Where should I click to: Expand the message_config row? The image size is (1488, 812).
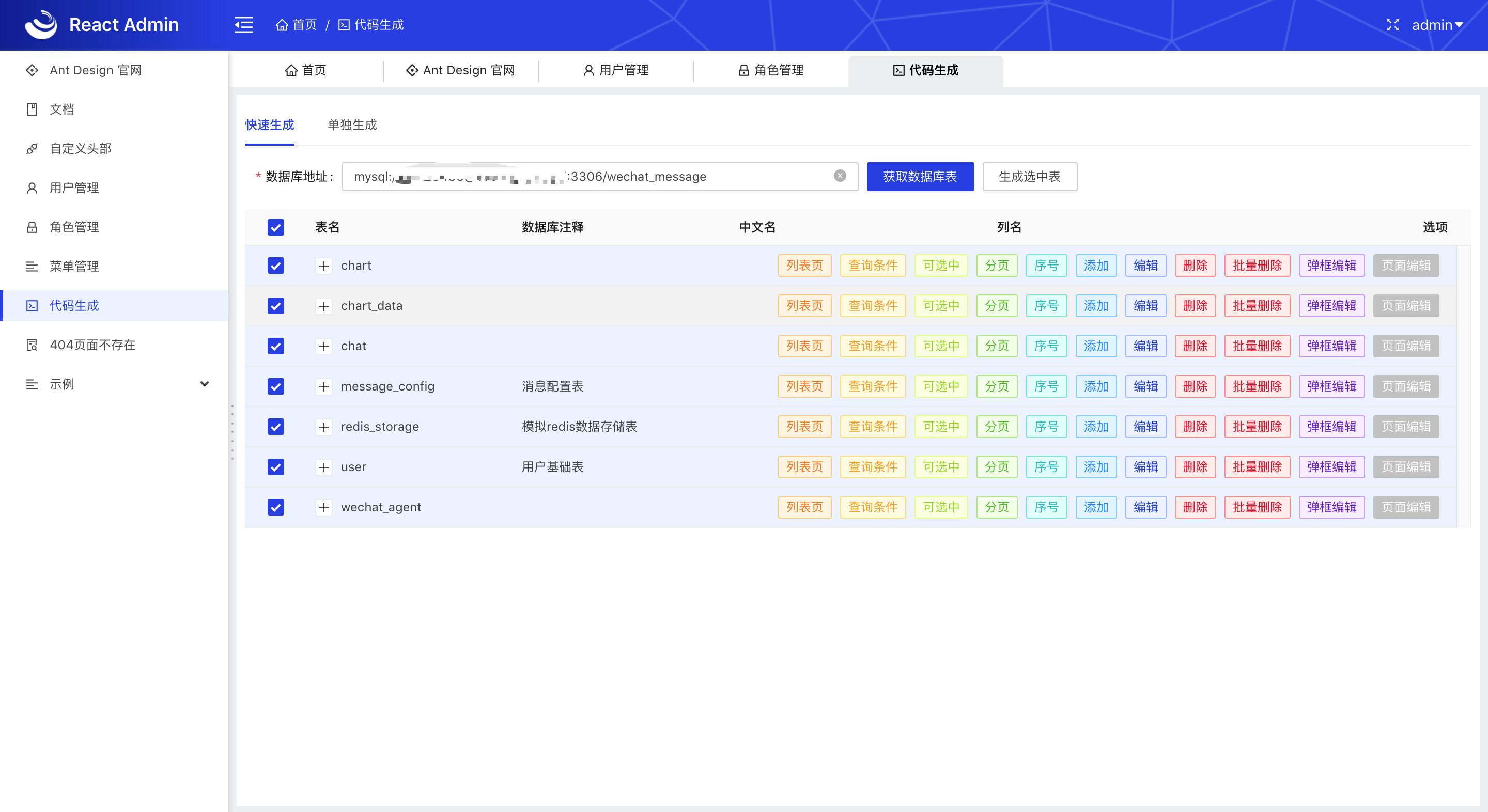coord(323,386)
